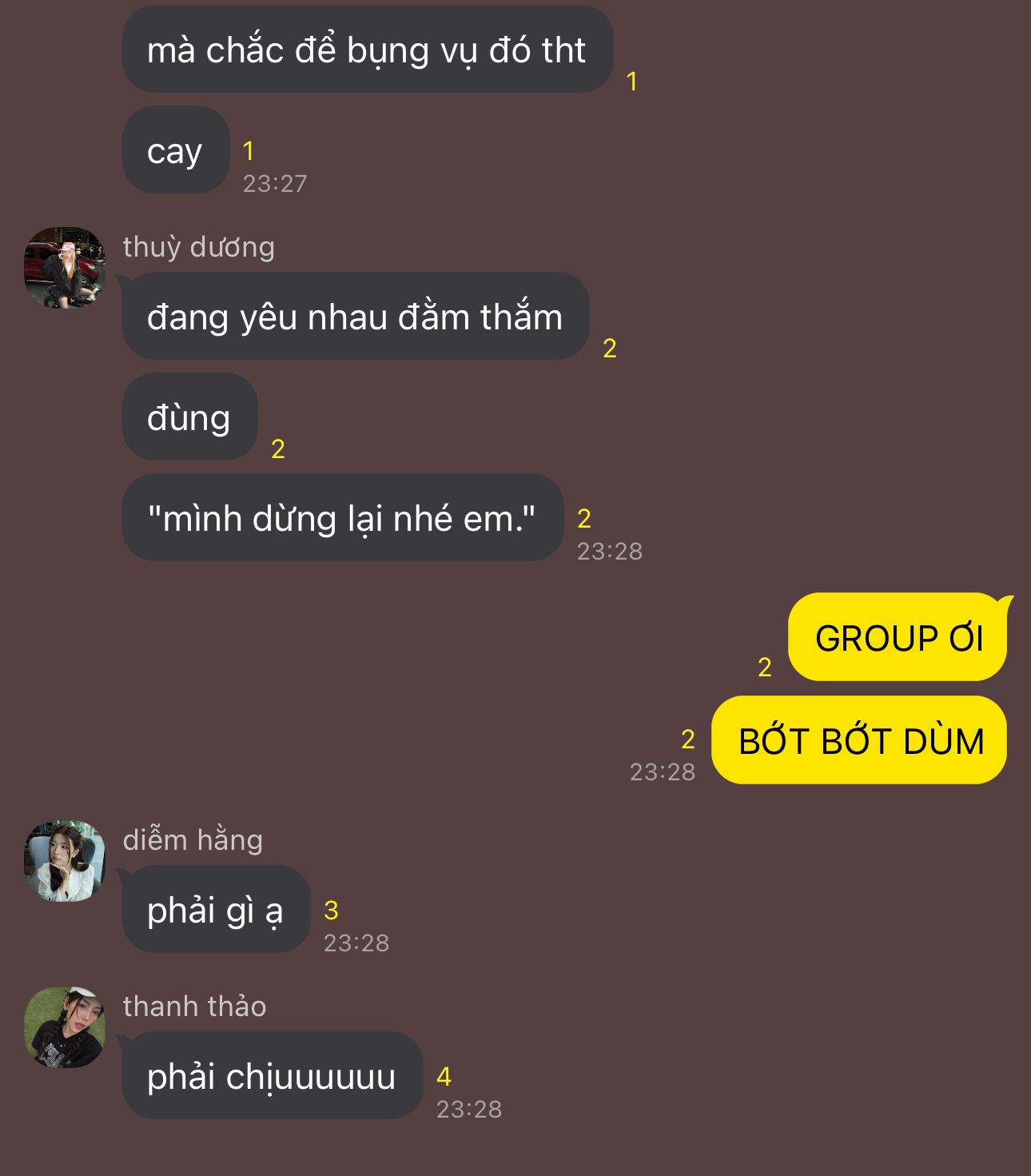Click the sender name 'thuỳ dương'
This screenshot has width=1031, height=1176.
(199, 247)
